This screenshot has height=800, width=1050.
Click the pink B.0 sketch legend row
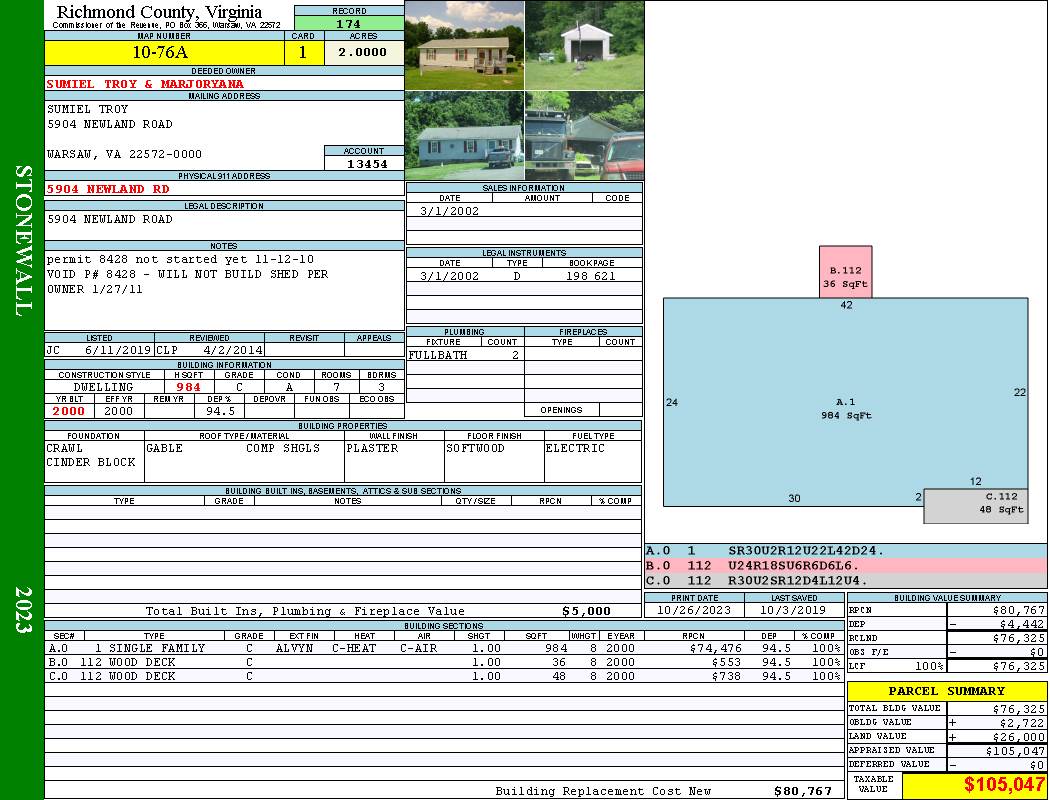(845, 565)
